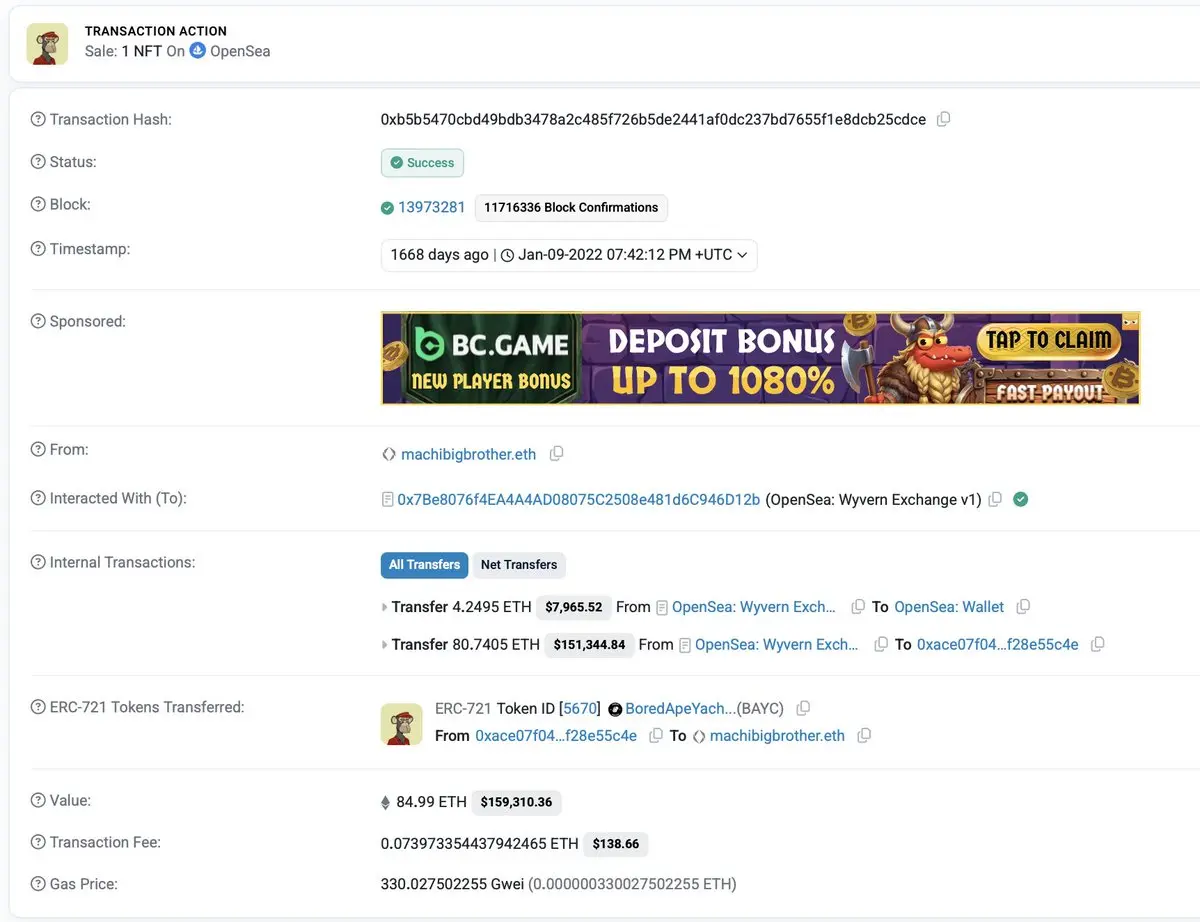Click the $7,965.52 price badge
Viewport: 1200px width, 922px height.
point(572,607)
